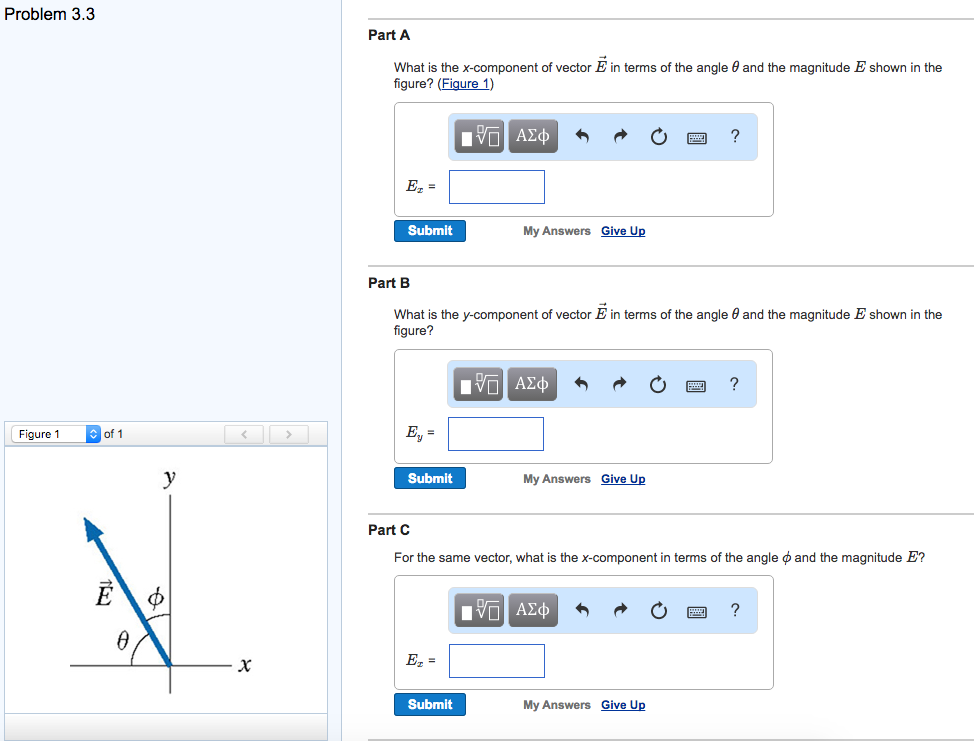This screenshot has width=974, height=741.
Task: Click the redo arrow in Part A editor
Action: [619, 136]
